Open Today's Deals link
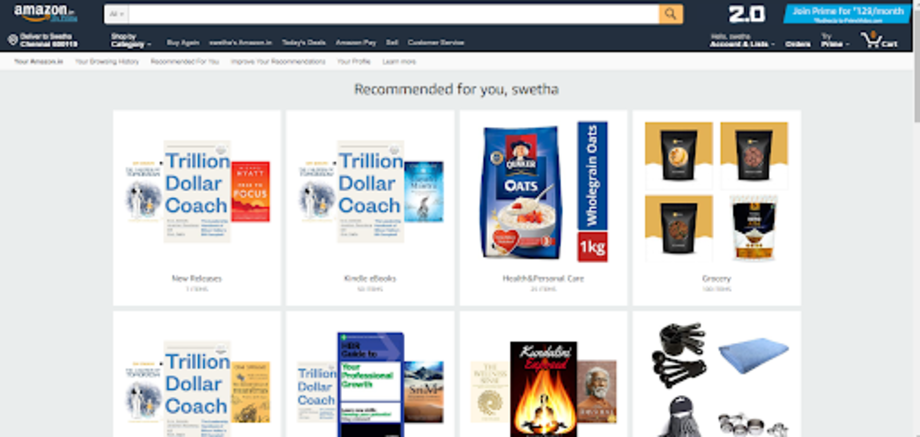920x437 pixels. click(x=303, y=43)
